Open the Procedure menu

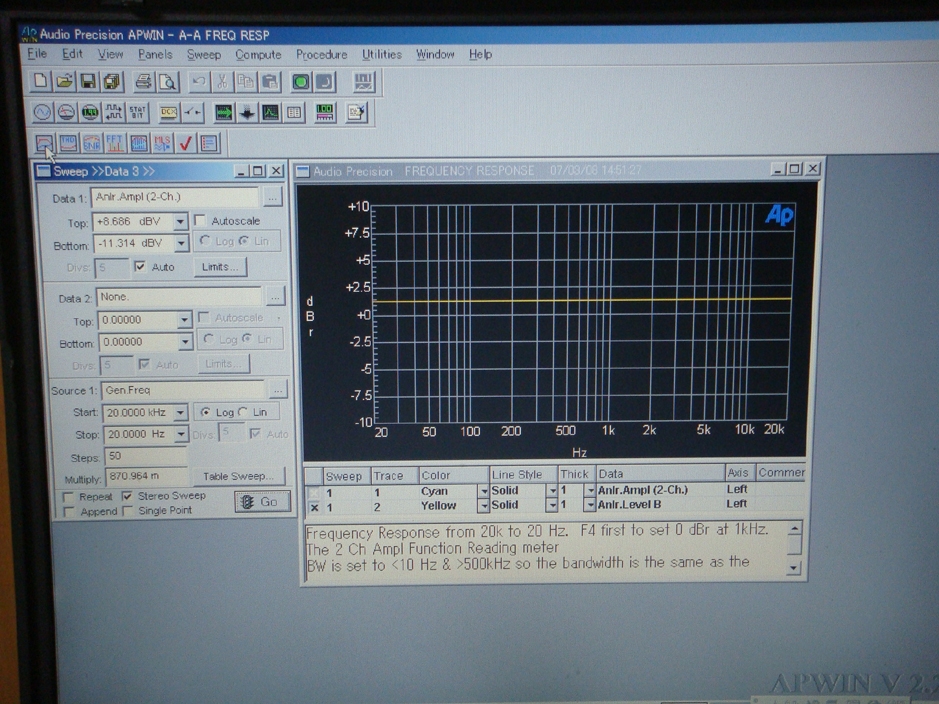pyautogui.click(x=322, y=54)
